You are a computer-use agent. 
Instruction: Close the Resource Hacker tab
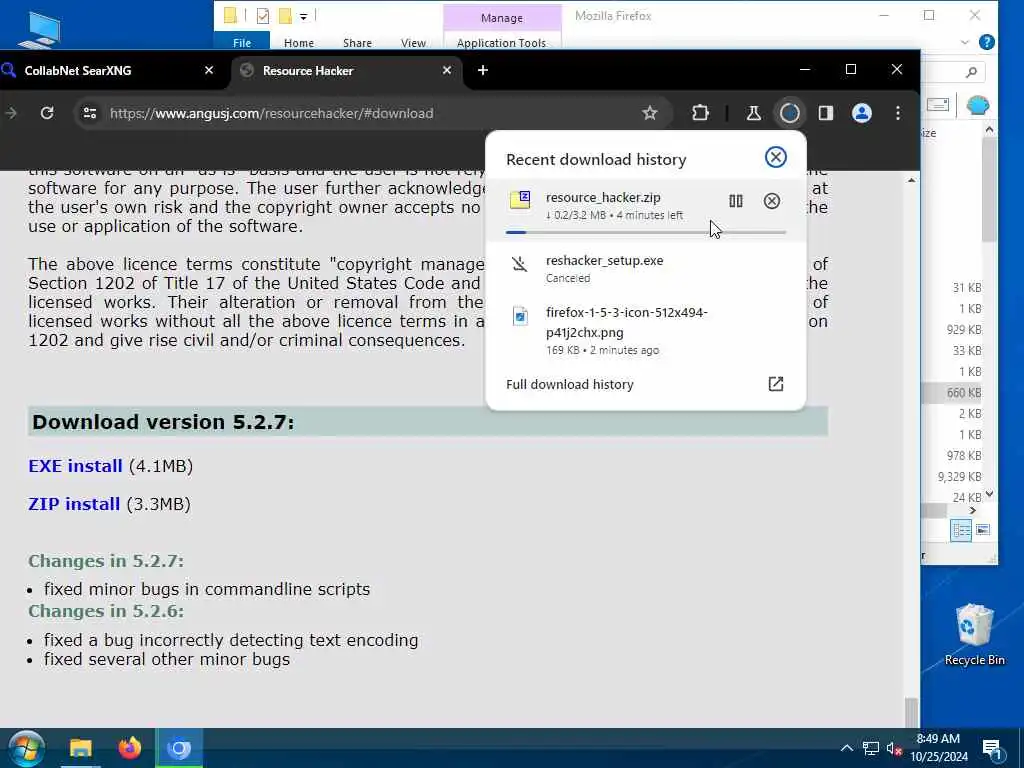click(447, 70)
